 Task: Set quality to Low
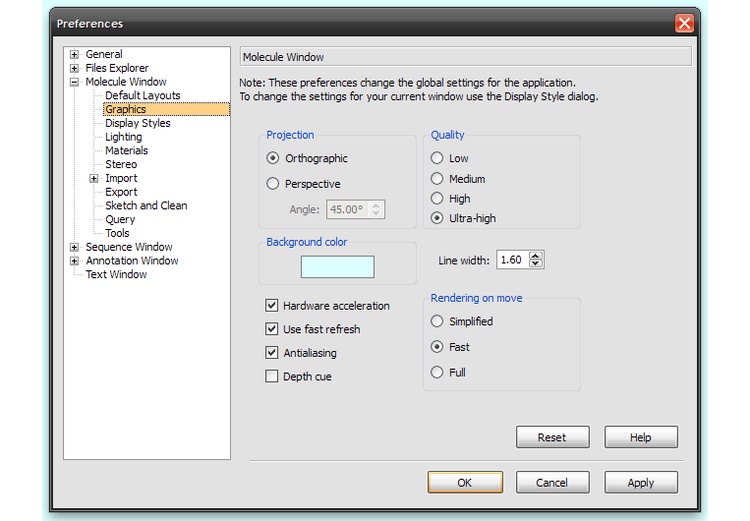437,158
